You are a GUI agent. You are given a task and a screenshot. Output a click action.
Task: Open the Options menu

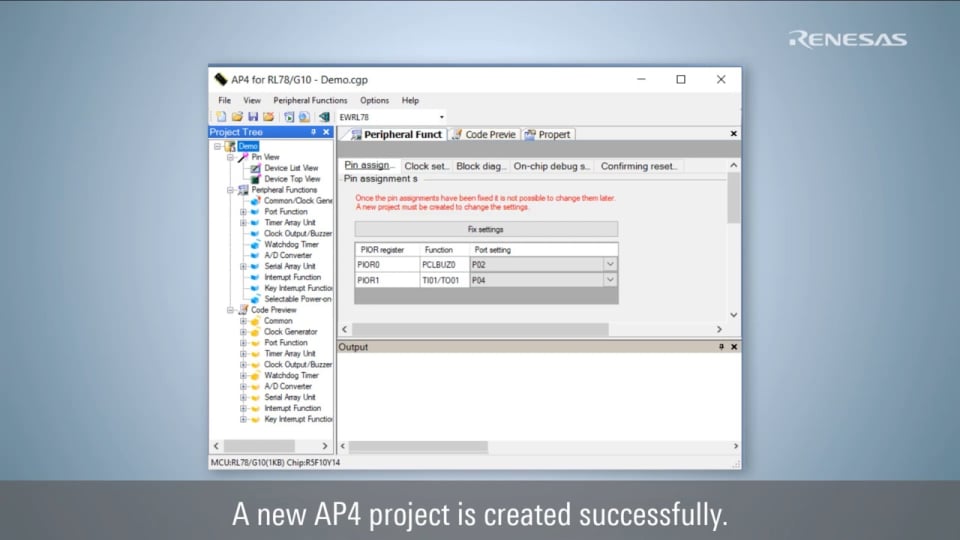pyautogui.click(x=374, y=100)
